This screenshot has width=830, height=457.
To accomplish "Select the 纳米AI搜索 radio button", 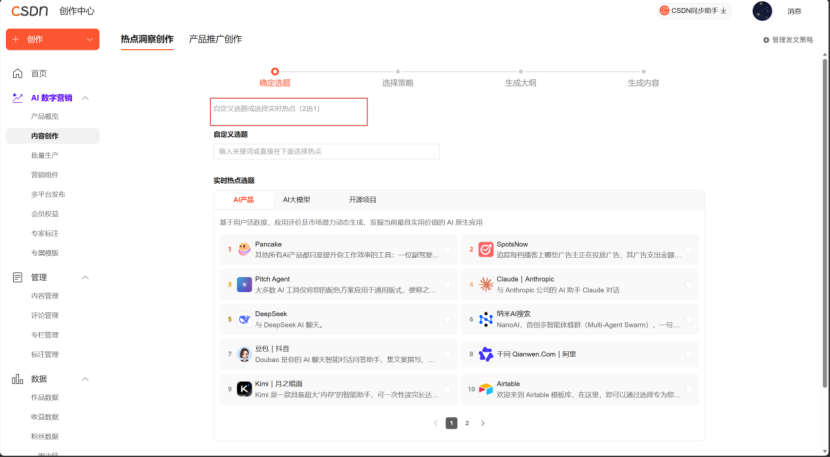I will [x=689, y=319].
